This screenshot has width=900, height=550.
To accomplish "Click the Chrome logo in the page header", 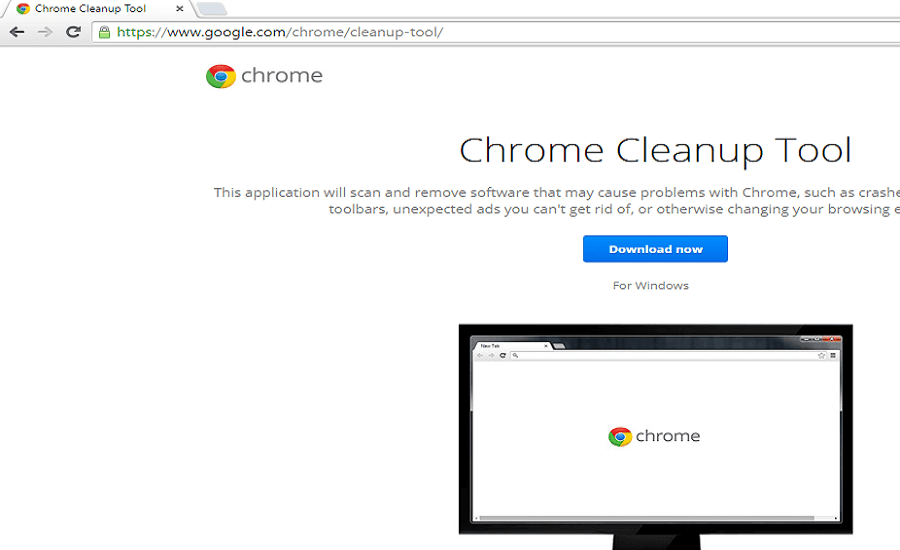I will coord(220,76).
